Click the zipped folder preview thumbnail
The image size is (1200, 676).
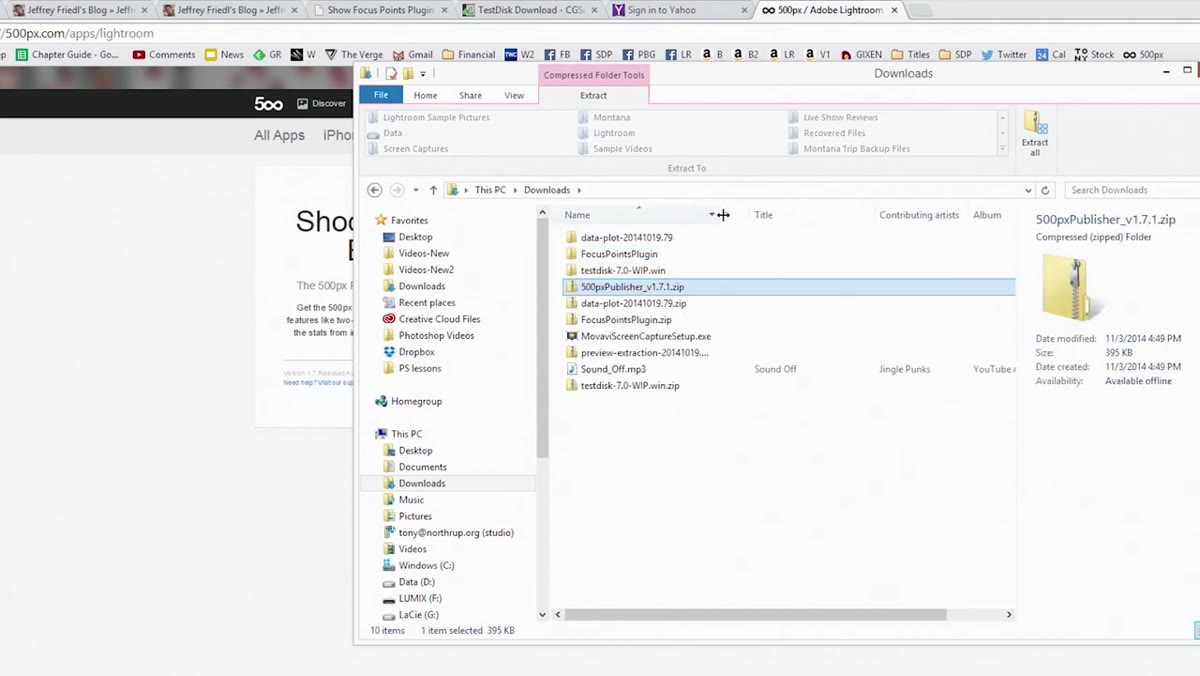(1071, 288)
